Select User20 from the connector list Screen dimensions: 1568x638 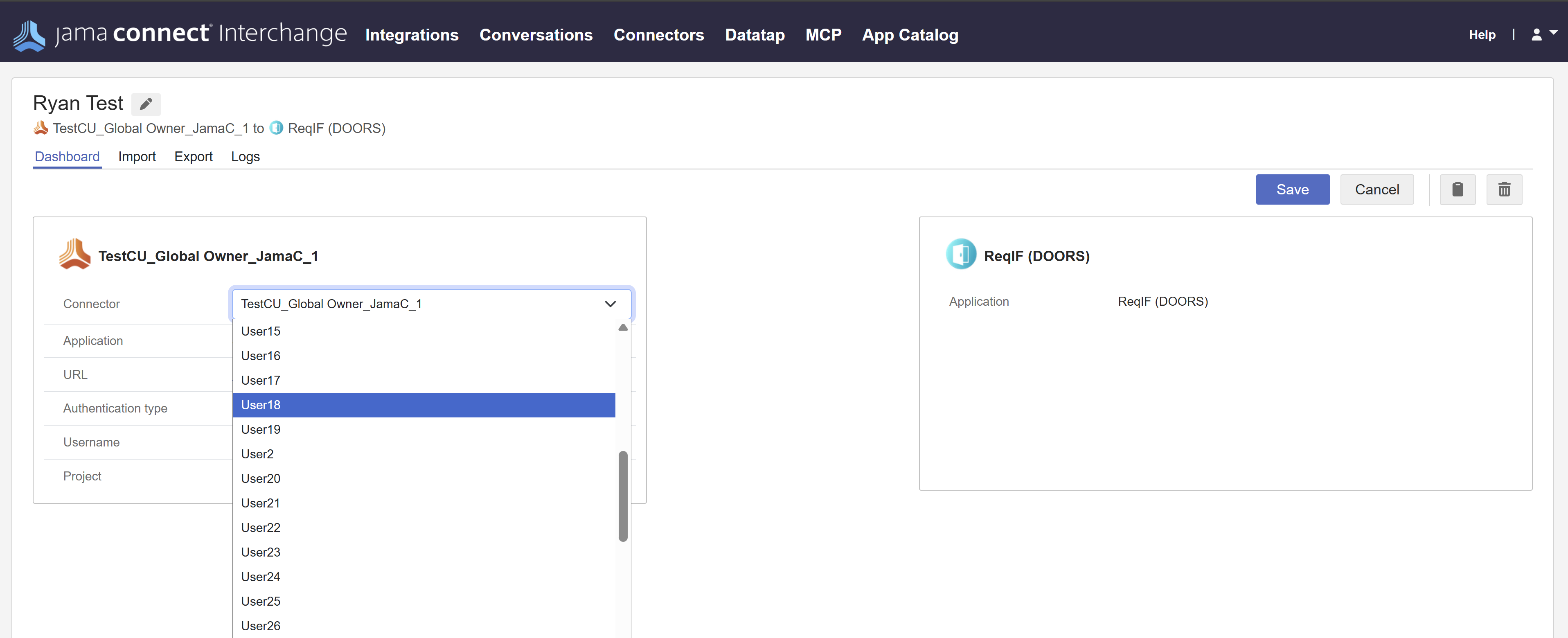(424, 478)
